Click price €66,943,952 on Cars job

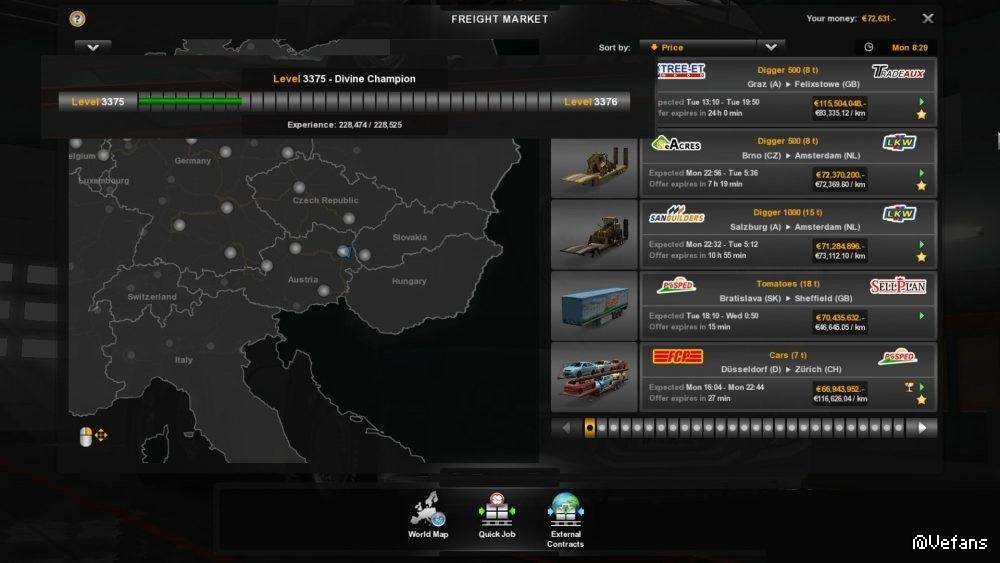point(840,388)
